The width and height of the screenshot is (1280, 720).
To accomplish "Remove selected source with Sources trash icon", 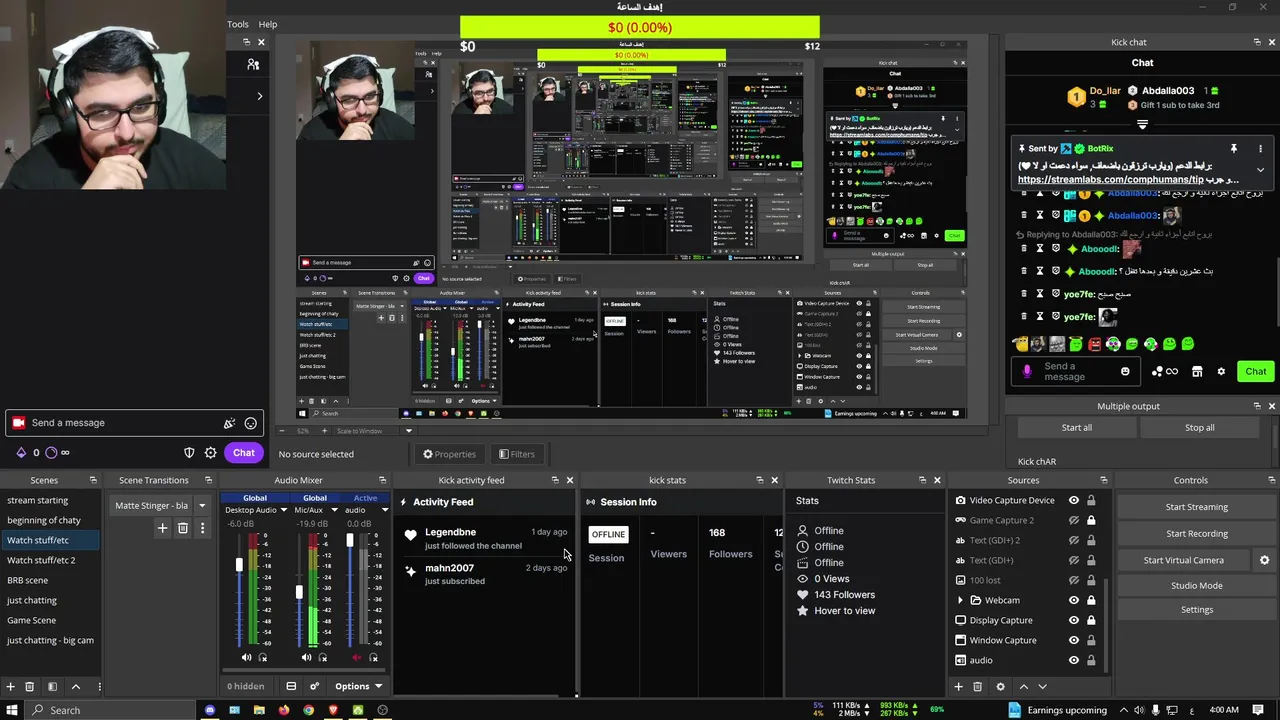I will click(x=978, y=687).
